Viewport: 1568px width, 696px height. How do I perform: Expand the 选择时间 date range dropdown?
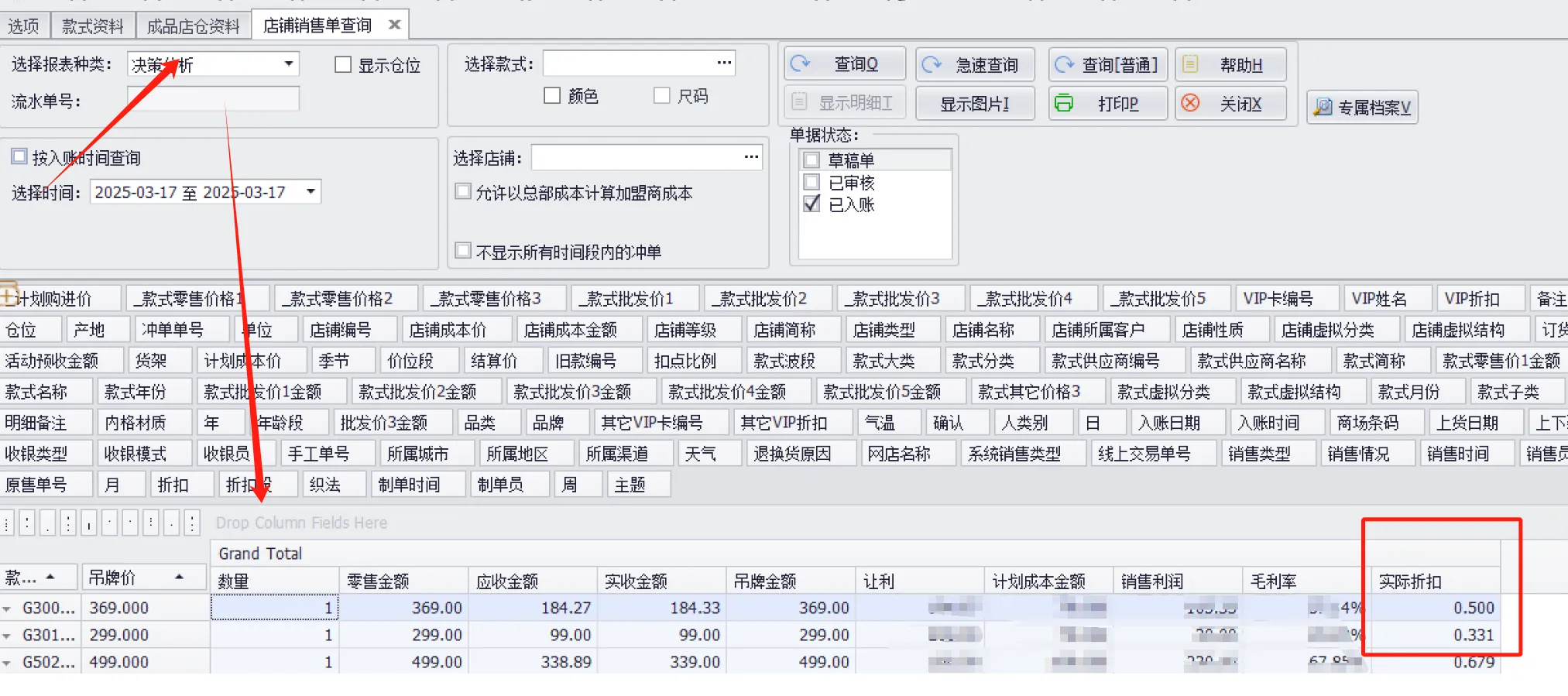click(311, 191)
